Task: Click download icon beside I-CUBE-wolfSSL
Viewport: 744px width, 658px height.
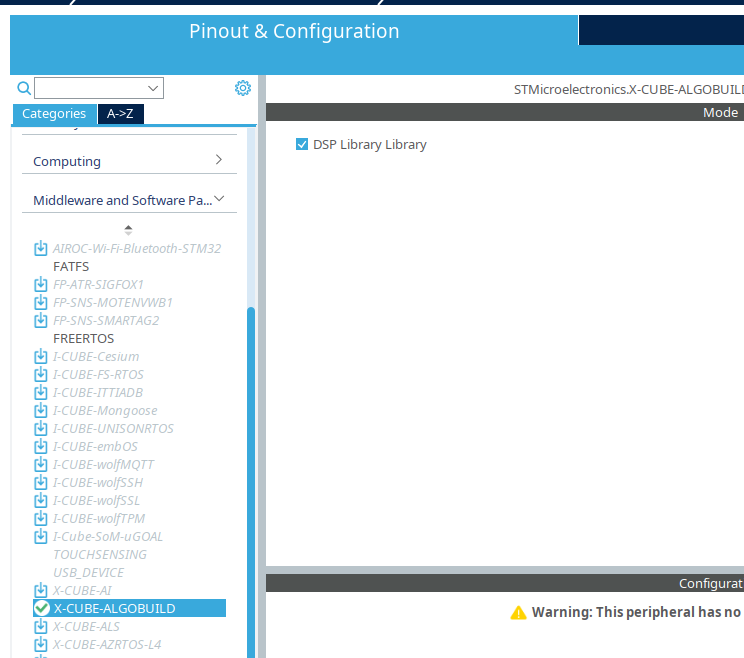Action: click(41, 500)
